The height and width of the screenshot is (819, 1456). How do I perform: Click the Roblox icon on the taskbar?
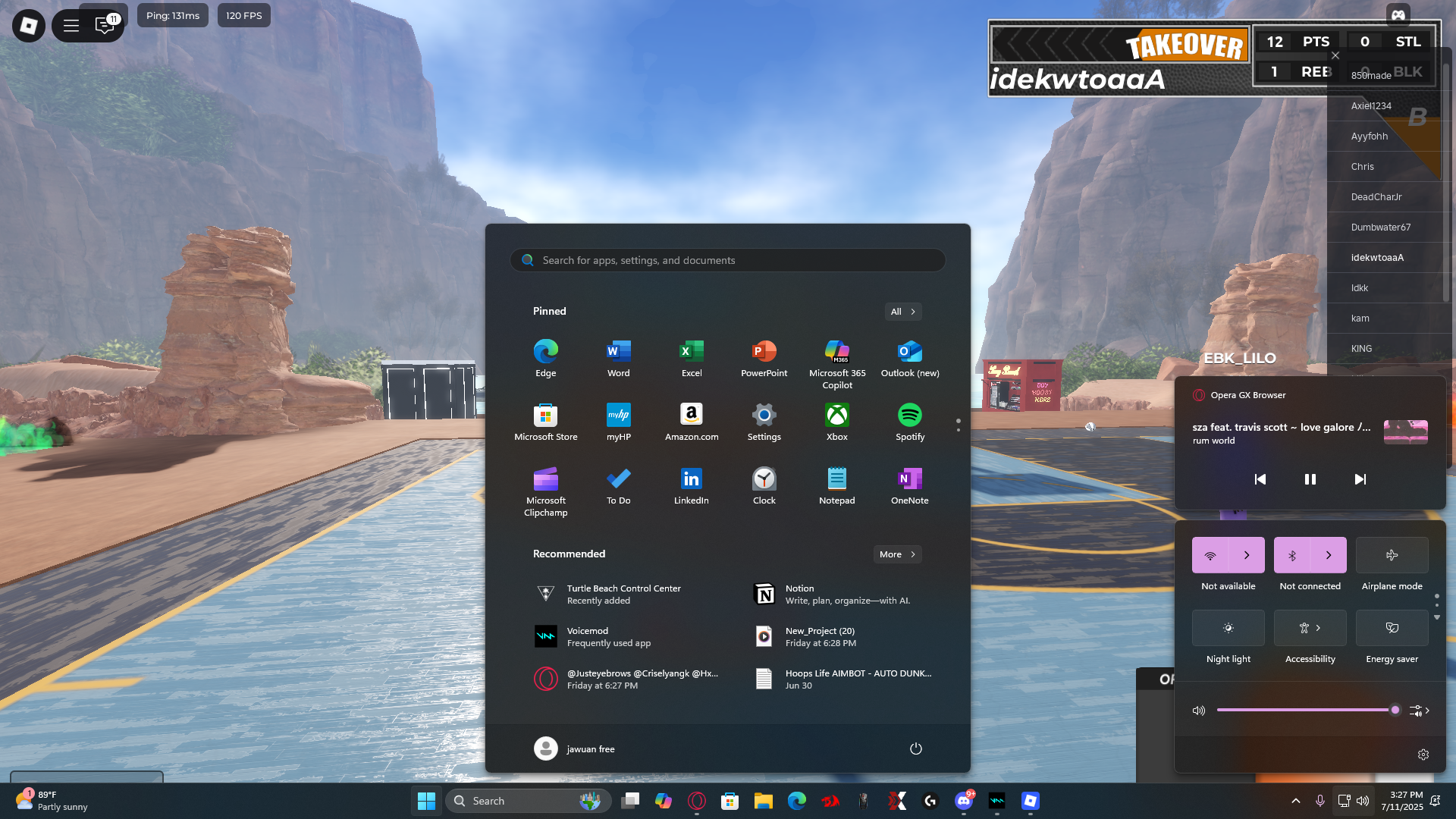pyautogui.click(x=1031, y=801)
